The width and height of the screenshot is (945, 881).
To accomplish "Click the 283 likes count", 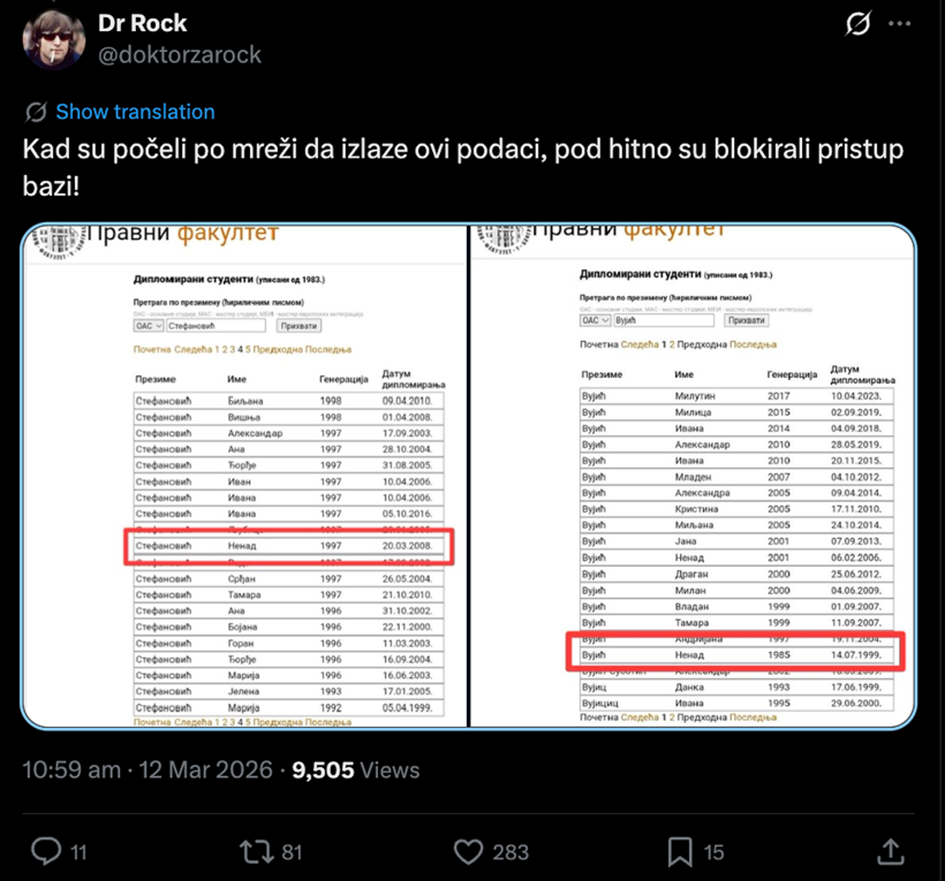I will [511, 852].
